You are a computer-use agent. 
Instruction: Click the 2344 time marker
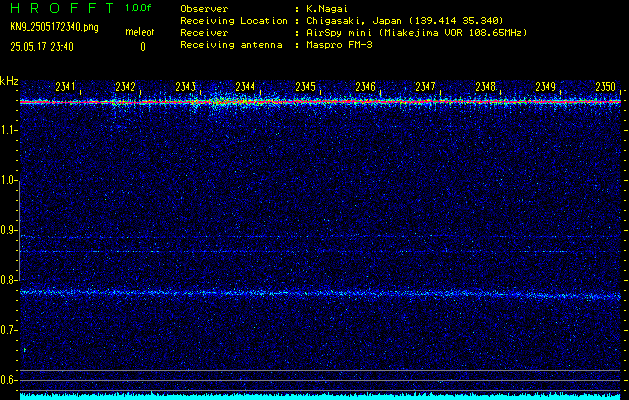pos(245,87)
